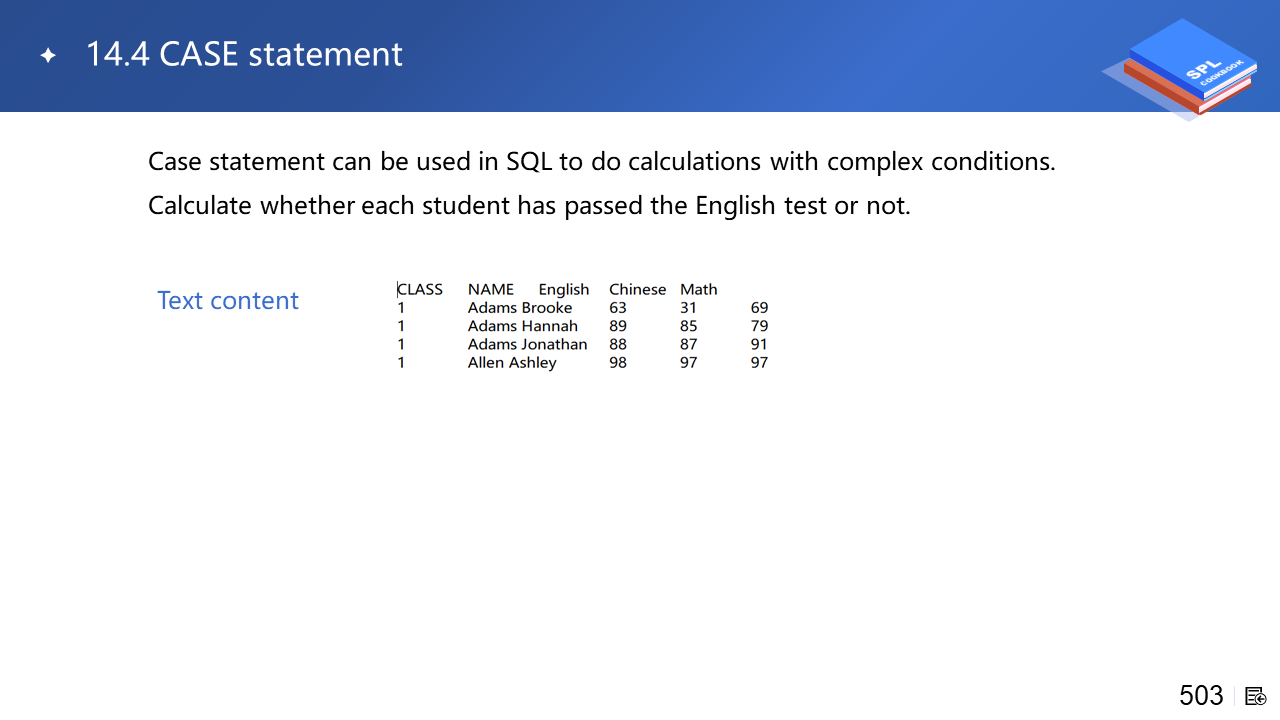Click score 91 in Adams Jonathan's row

tap(759, 344)
